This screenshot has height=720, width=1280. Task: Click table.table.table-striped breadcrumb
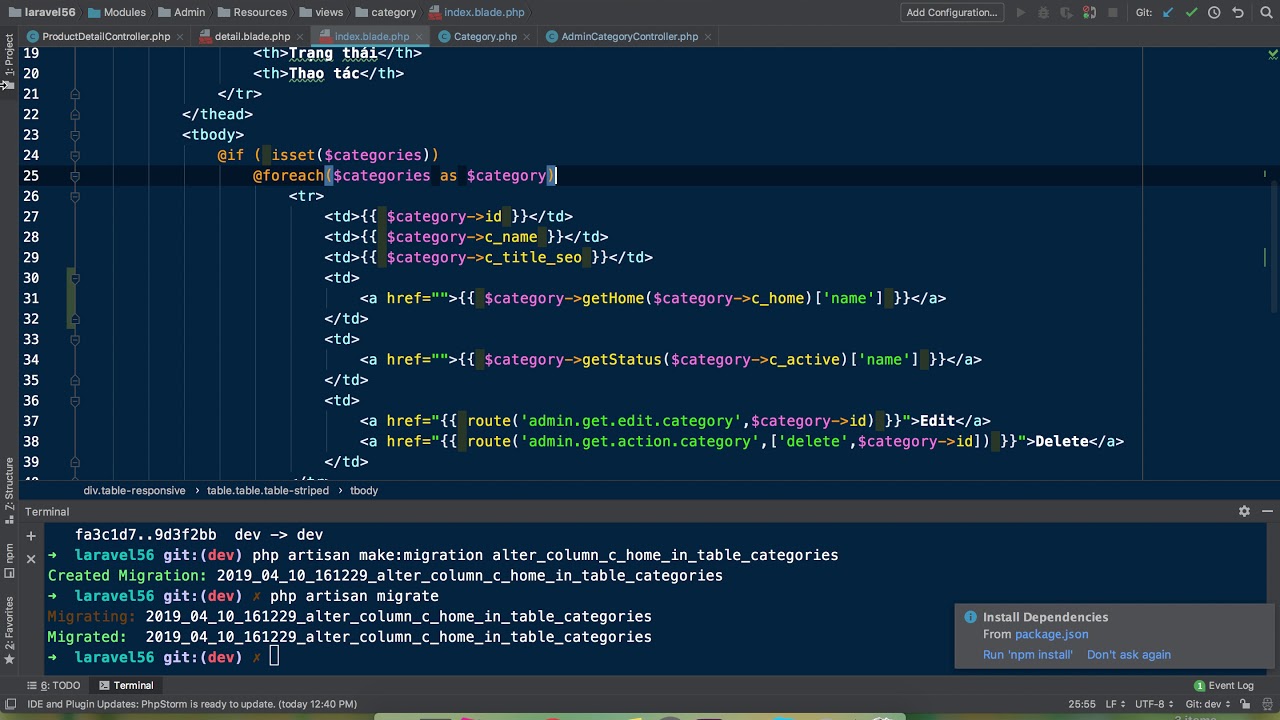269,491
